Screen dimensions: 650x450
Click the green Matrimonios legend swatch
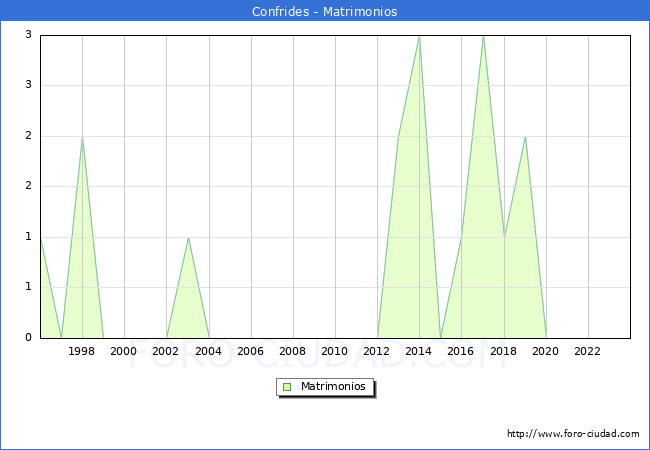287,387
